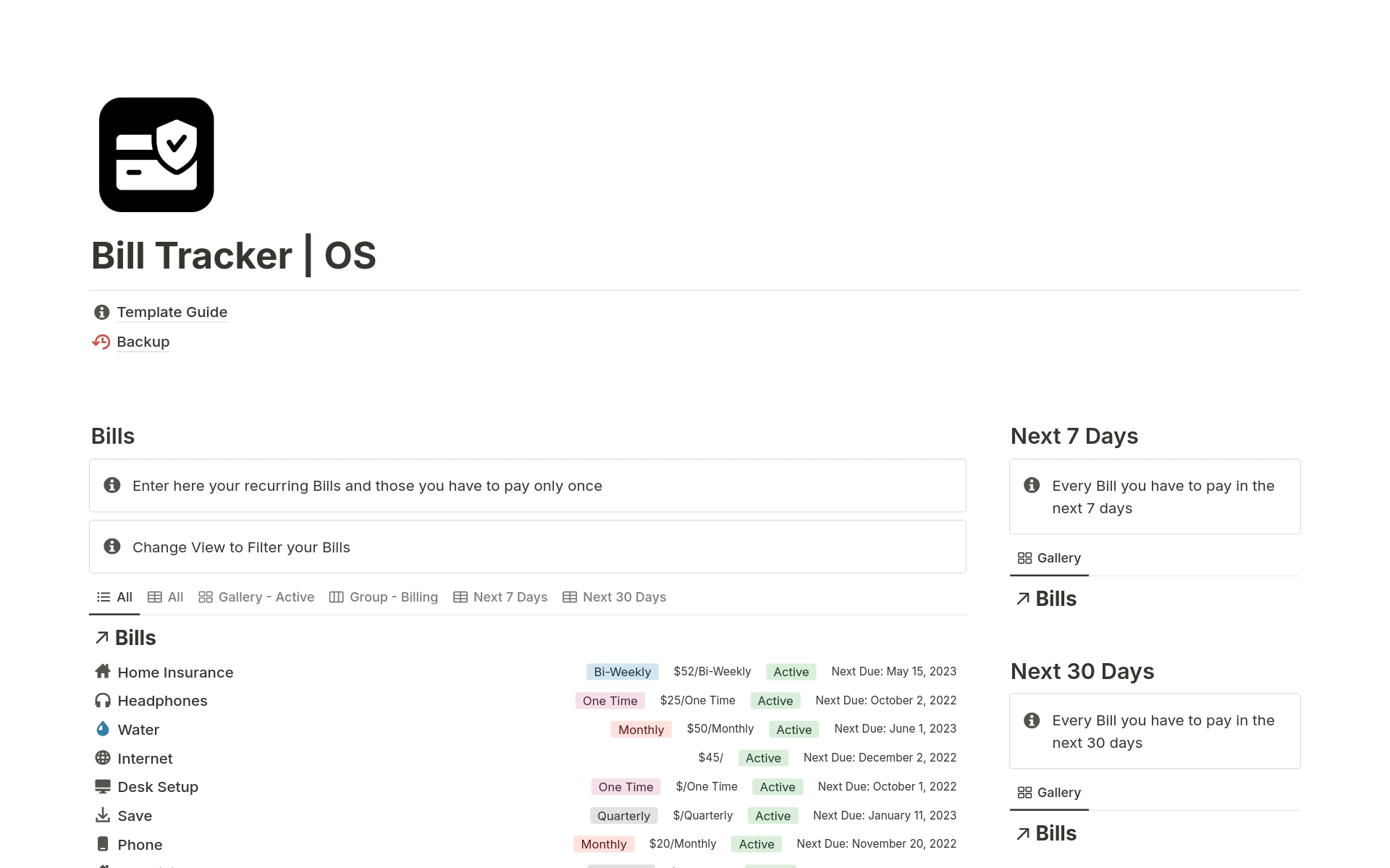Click the Next 7 Days heading
Image resolution: width=1390 pixels, height=868 pixels.
[1074, 436]
